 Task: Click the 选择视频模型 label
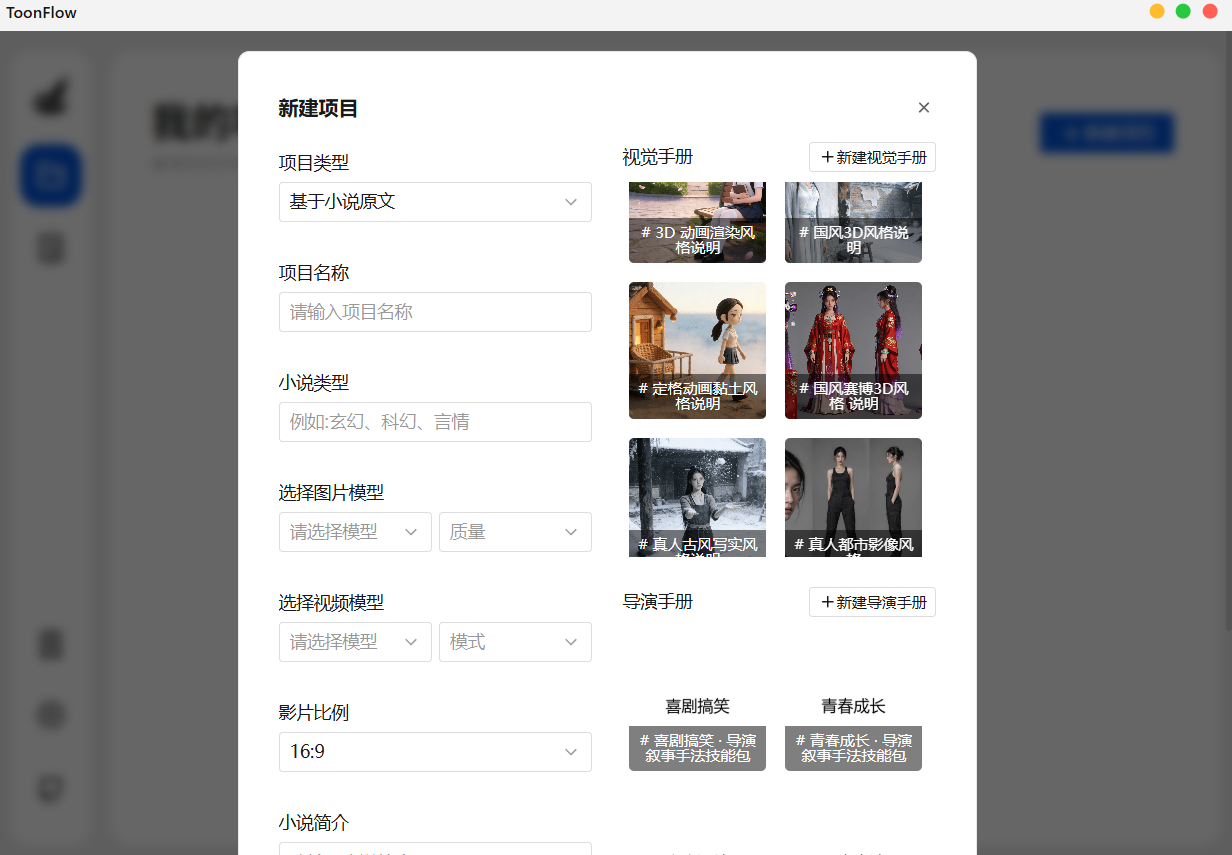[x=331, y=602]
